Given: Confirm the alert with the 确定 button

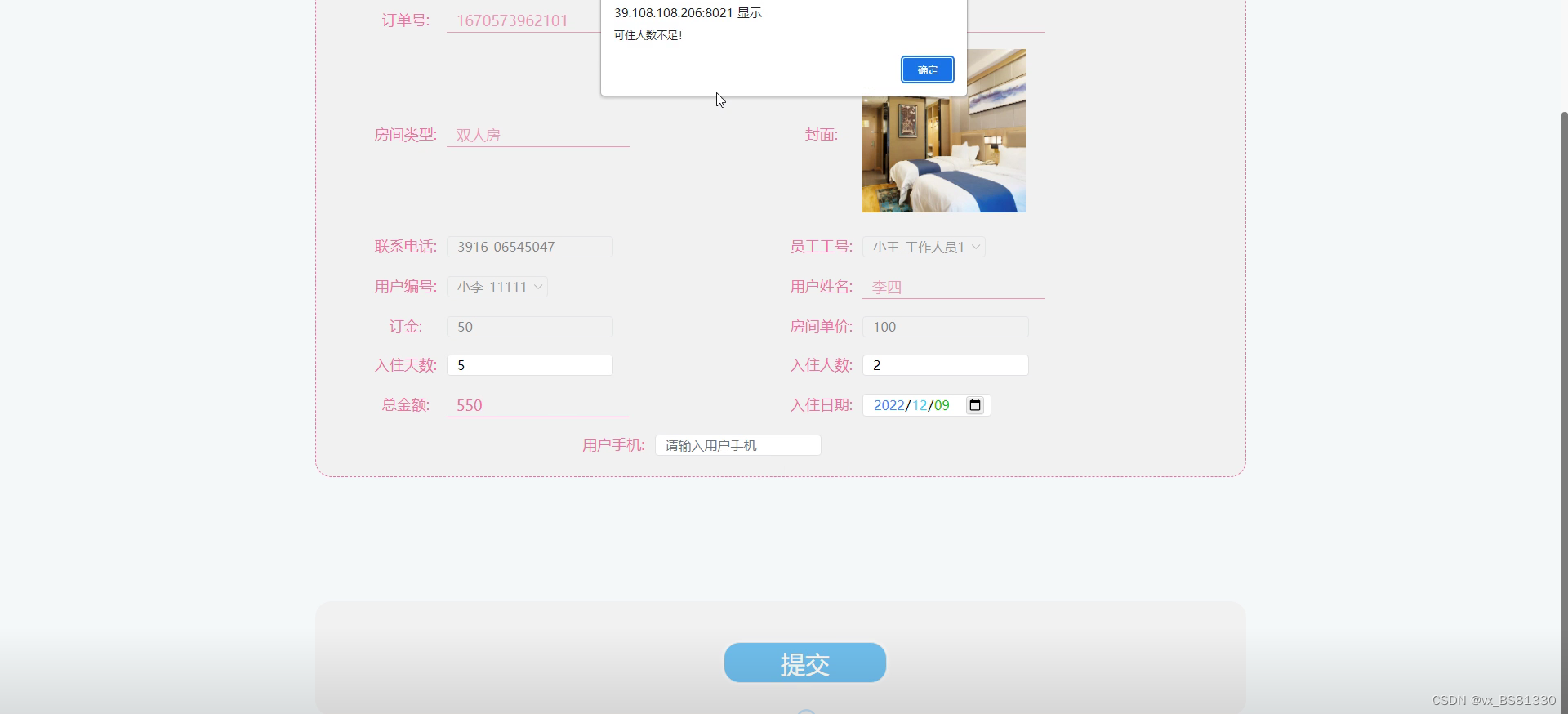Looking at the screenshot, I should [927, 69].
